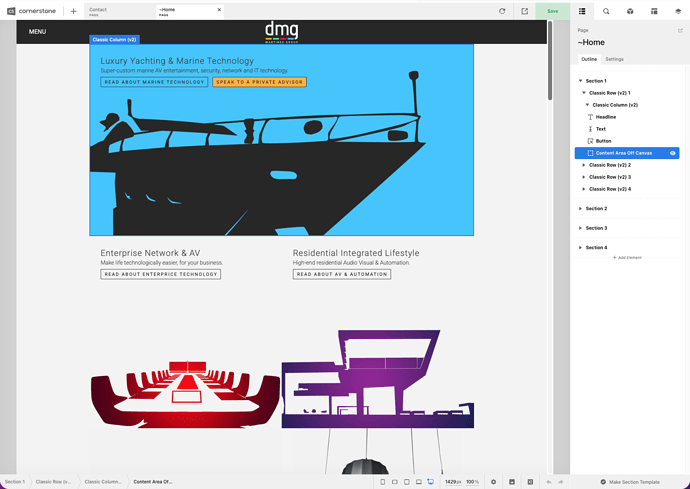Close the ~Home tab

pyautogui.click(x=219, y=10)
